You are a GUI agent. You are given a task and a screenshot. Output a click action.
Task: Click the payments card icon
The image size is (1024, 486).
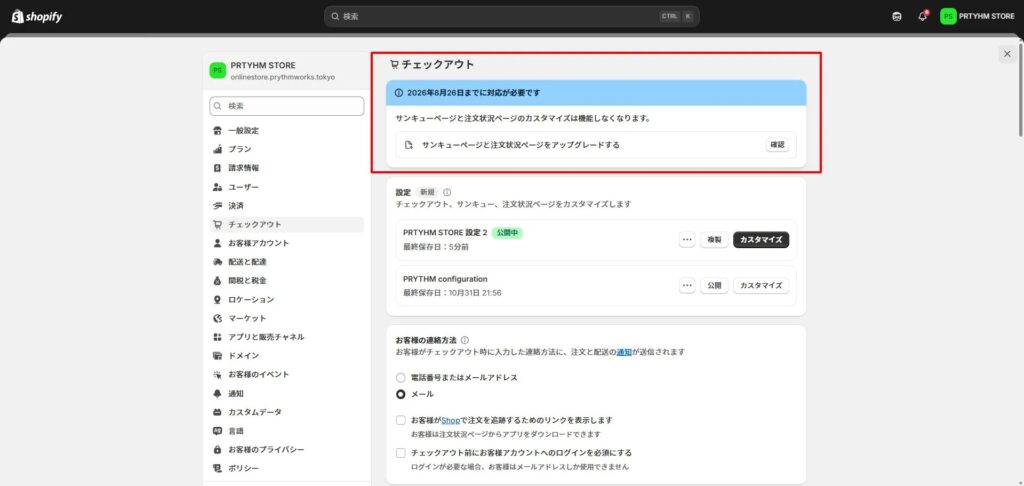pos(217,206)
